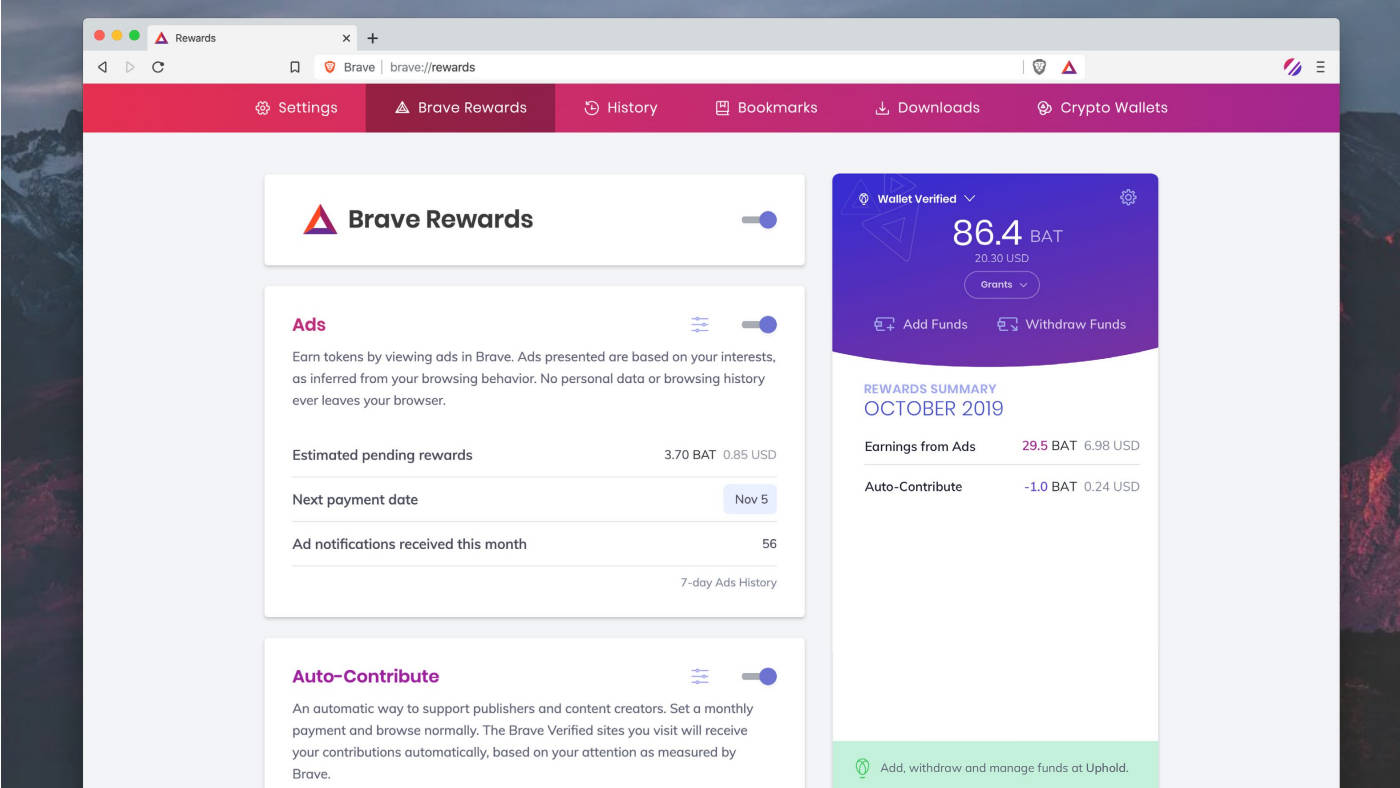This screenshot has height=788, width=1400.
Task: Open wallet settings gear icon
Action: tap(1128, 197)
